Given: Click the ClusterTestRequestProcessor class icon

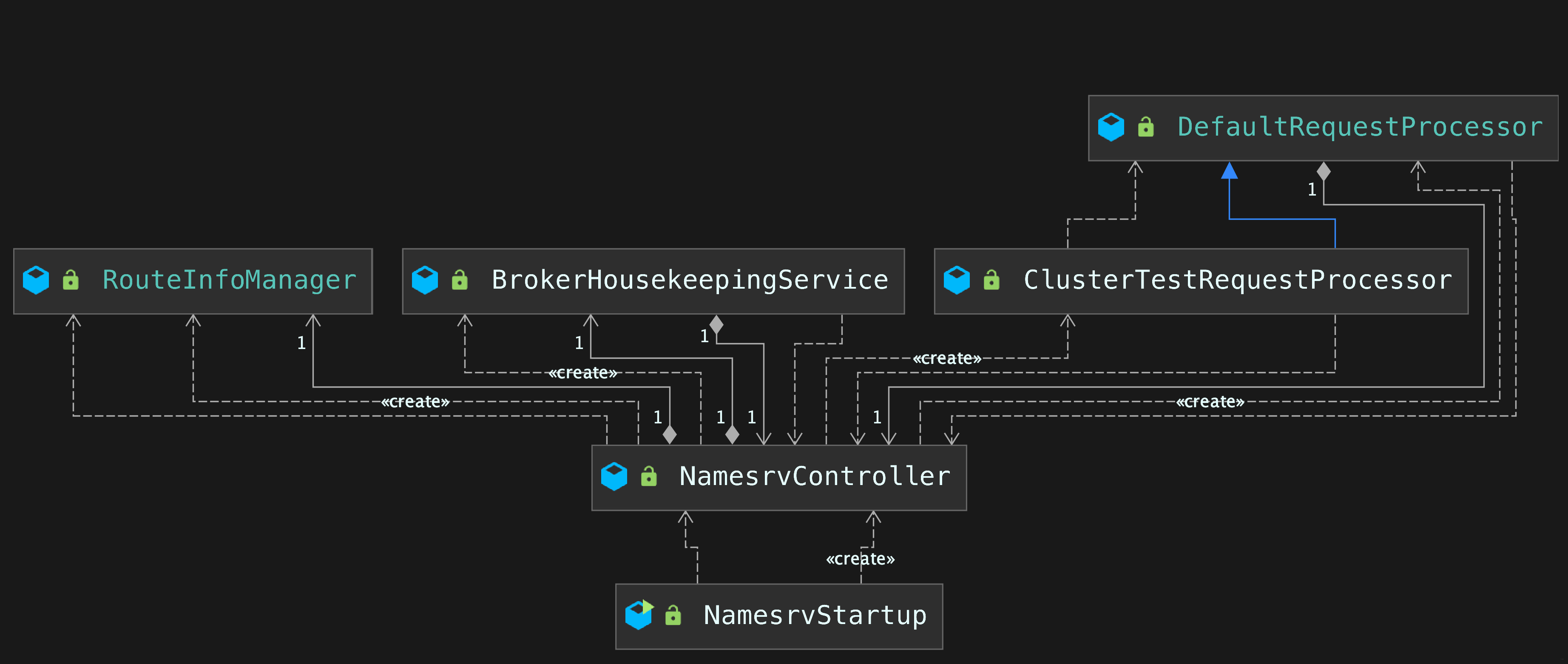Looking at the screenshot, I should (x=957, y=280).
